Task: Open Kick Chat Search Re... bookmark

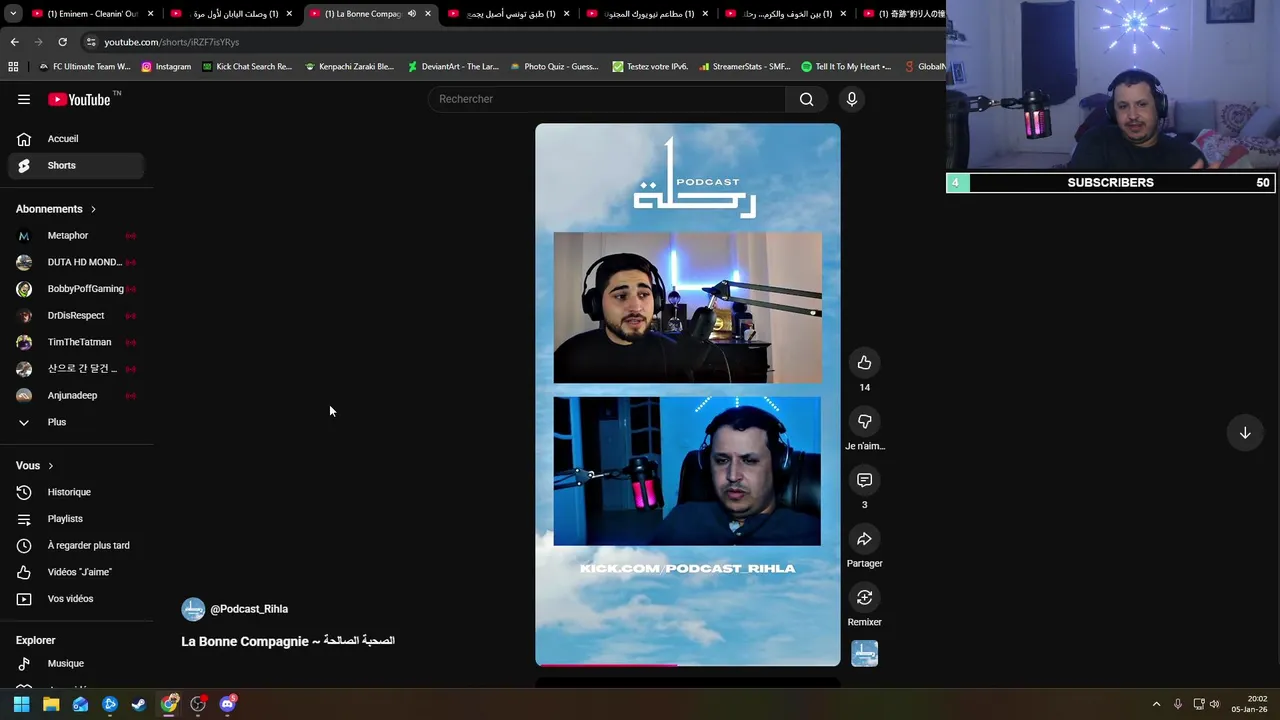Action: point(247,67)
